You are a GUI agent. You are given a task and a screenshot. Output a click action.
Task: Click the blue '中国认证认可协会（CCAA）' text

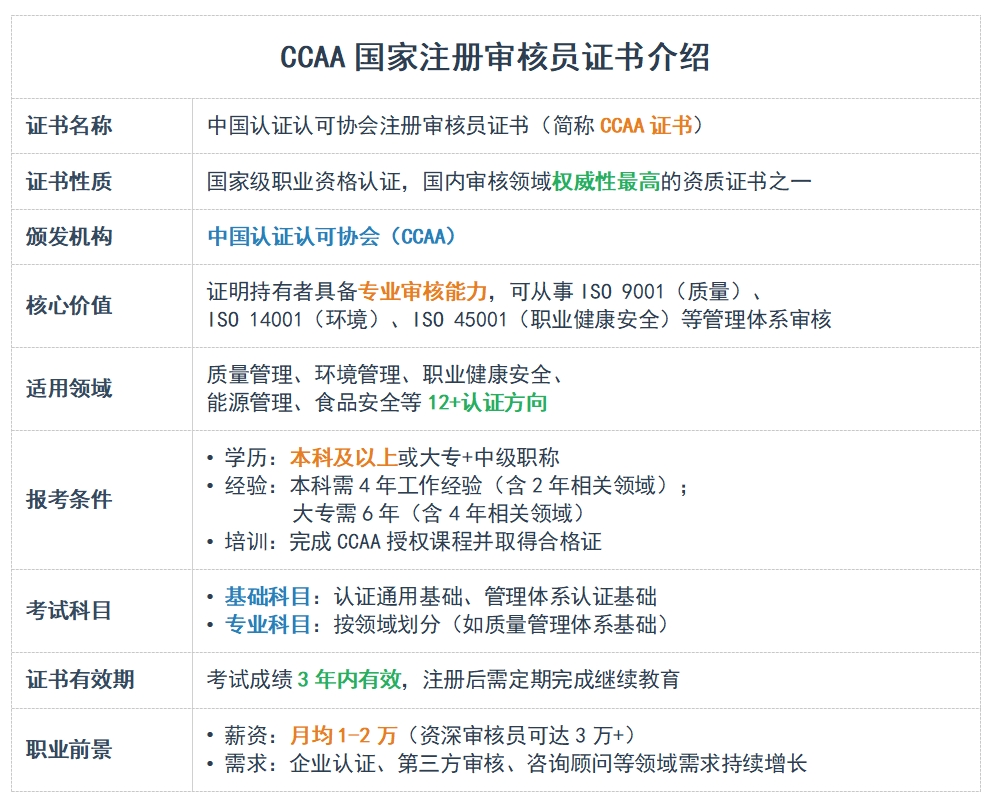click(332, 236)
